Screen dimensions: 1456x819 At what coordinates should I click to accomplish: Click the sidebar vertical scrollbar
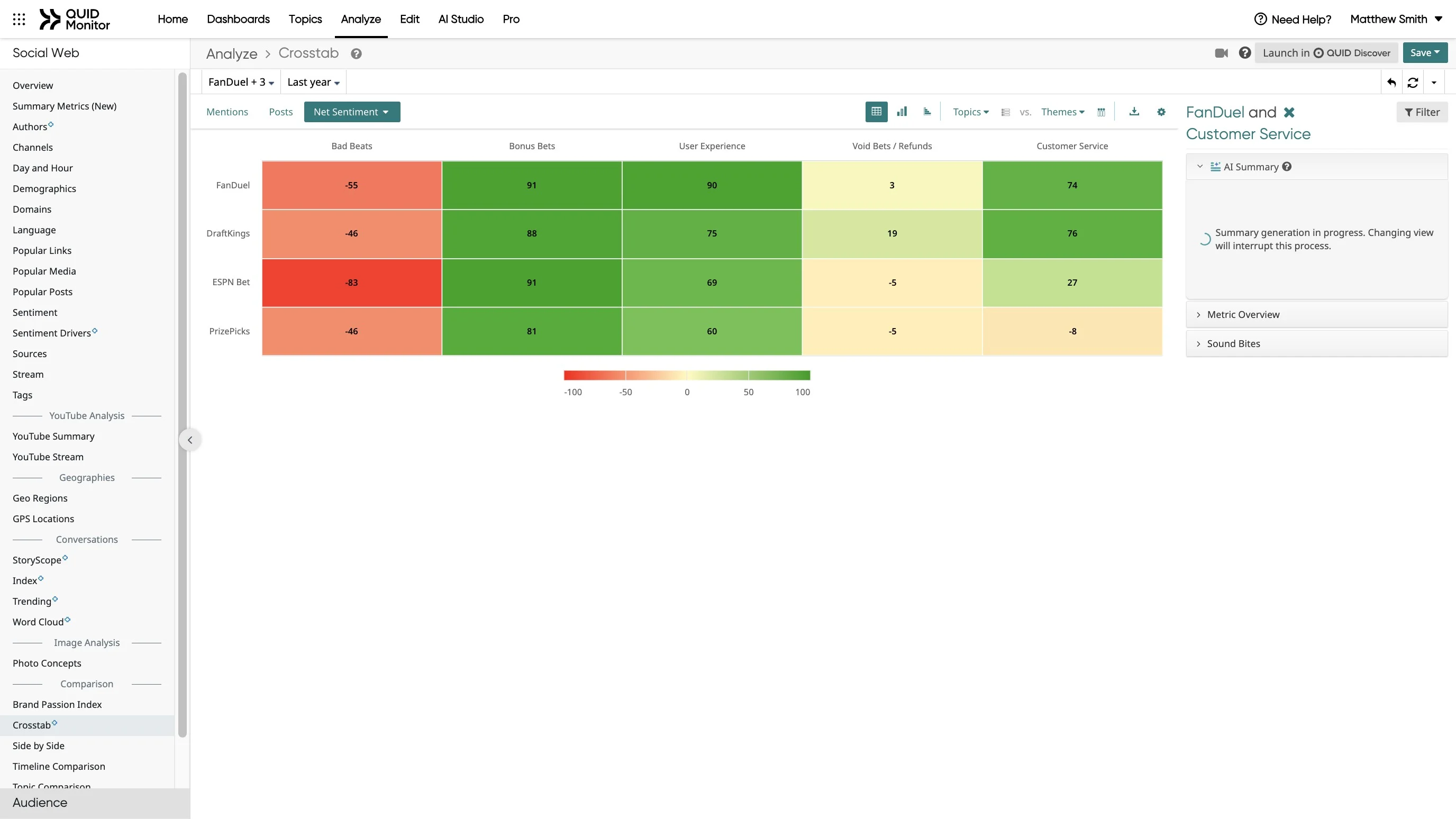182,405
